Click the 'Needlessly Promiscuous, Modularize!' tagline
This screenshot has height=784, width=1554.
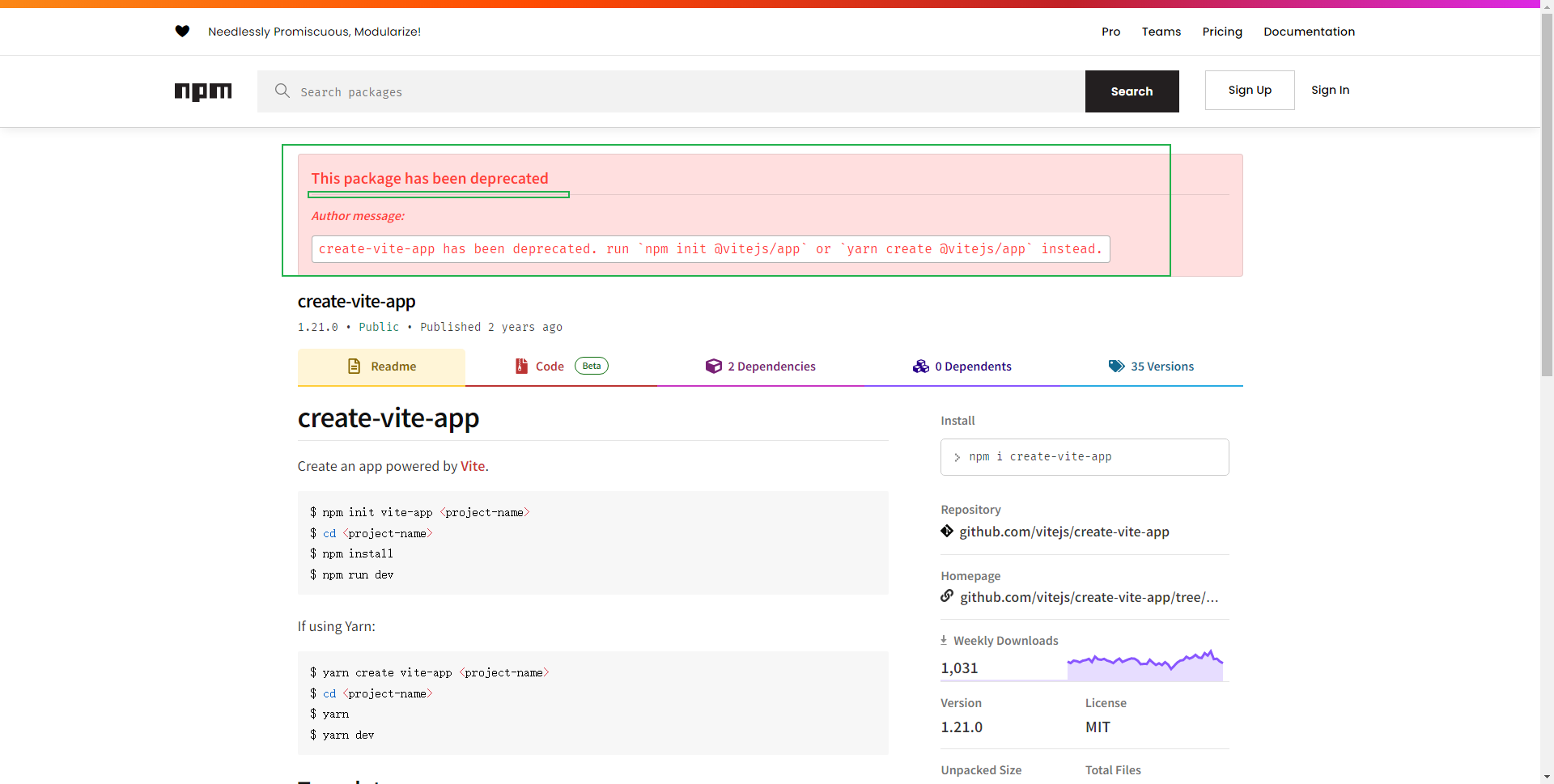pos(314,32)
